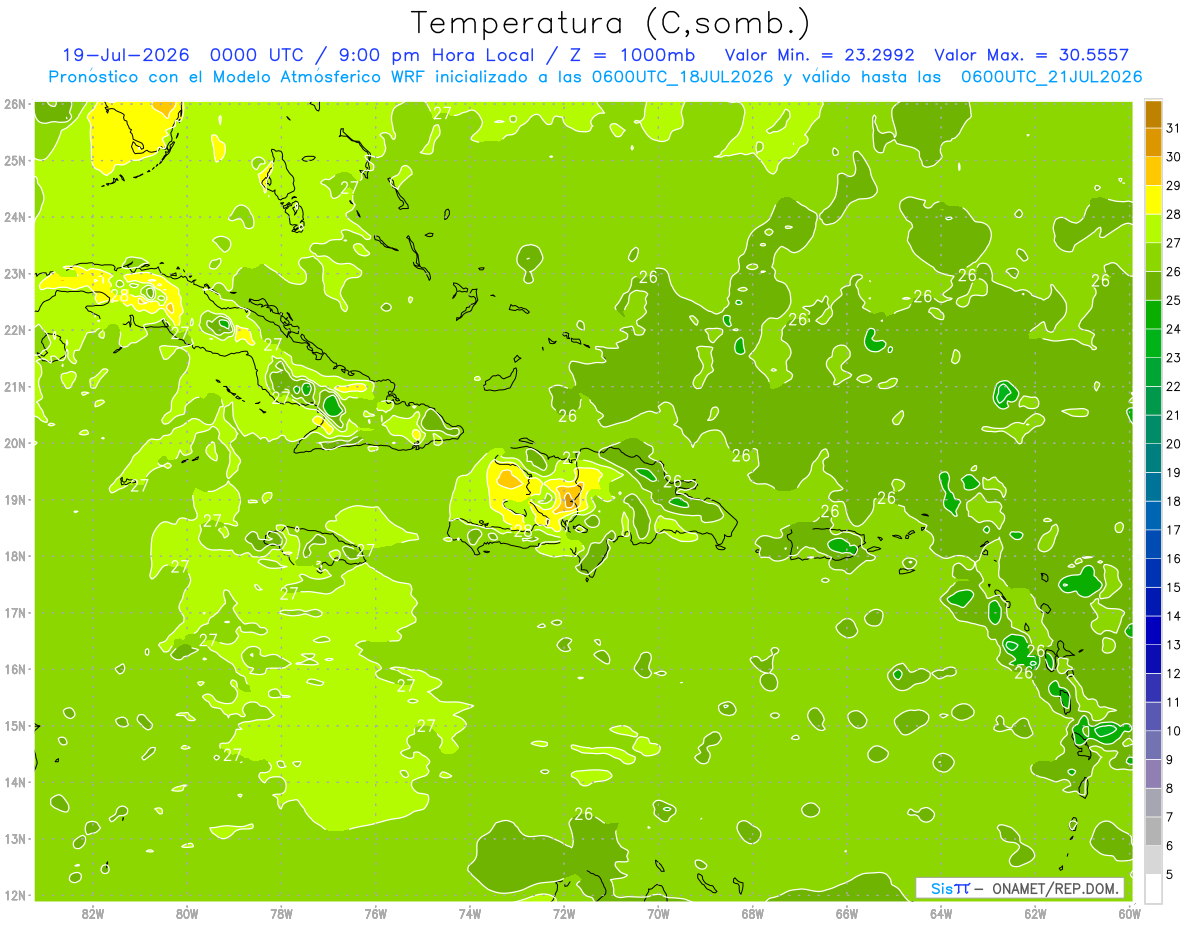Screen dimensions: 1200x927
Task: Click the 80W longitude axis label
Action: (x=187, y=913)
